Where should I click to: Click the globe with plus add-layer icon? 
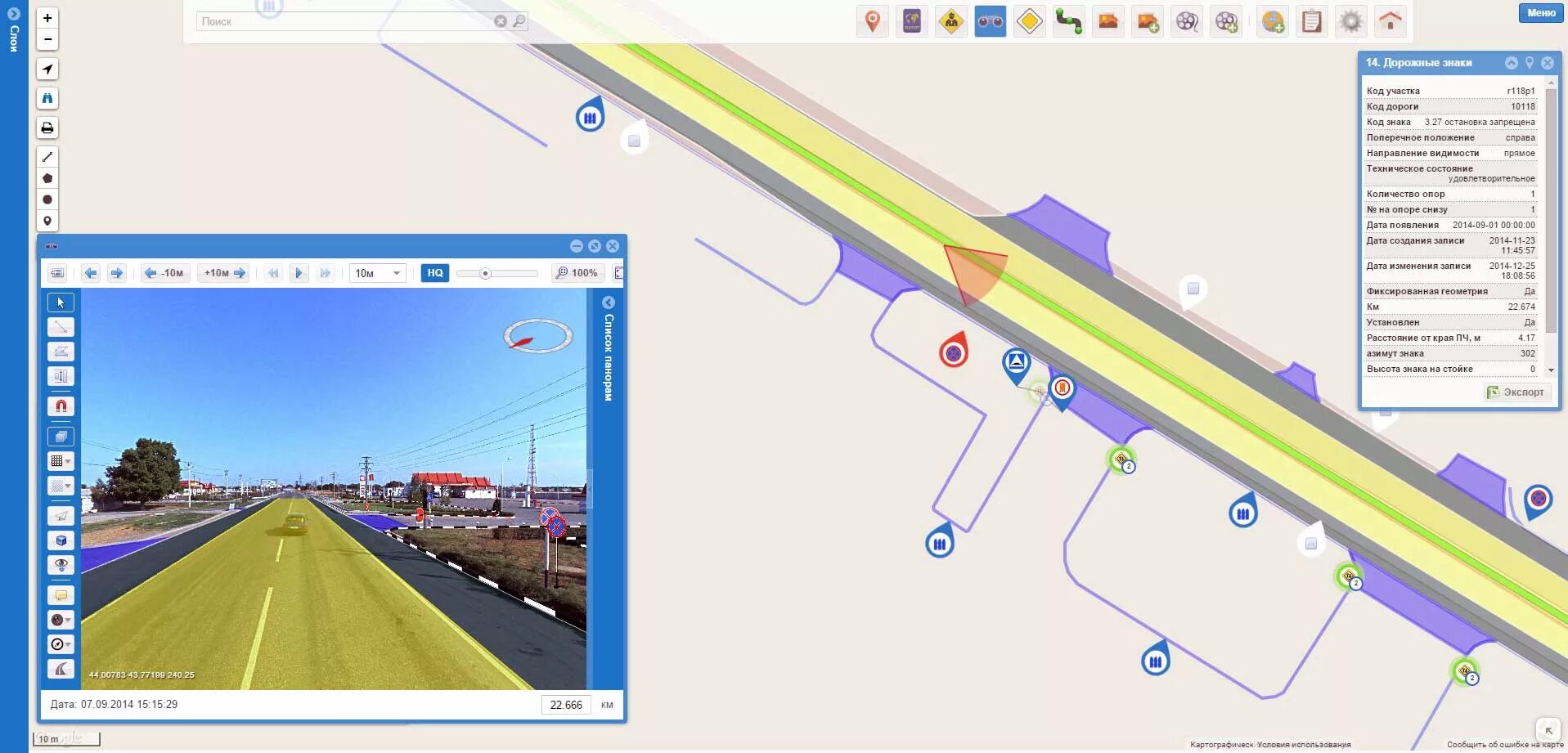pyautogui.click(x=1272, y=21)
